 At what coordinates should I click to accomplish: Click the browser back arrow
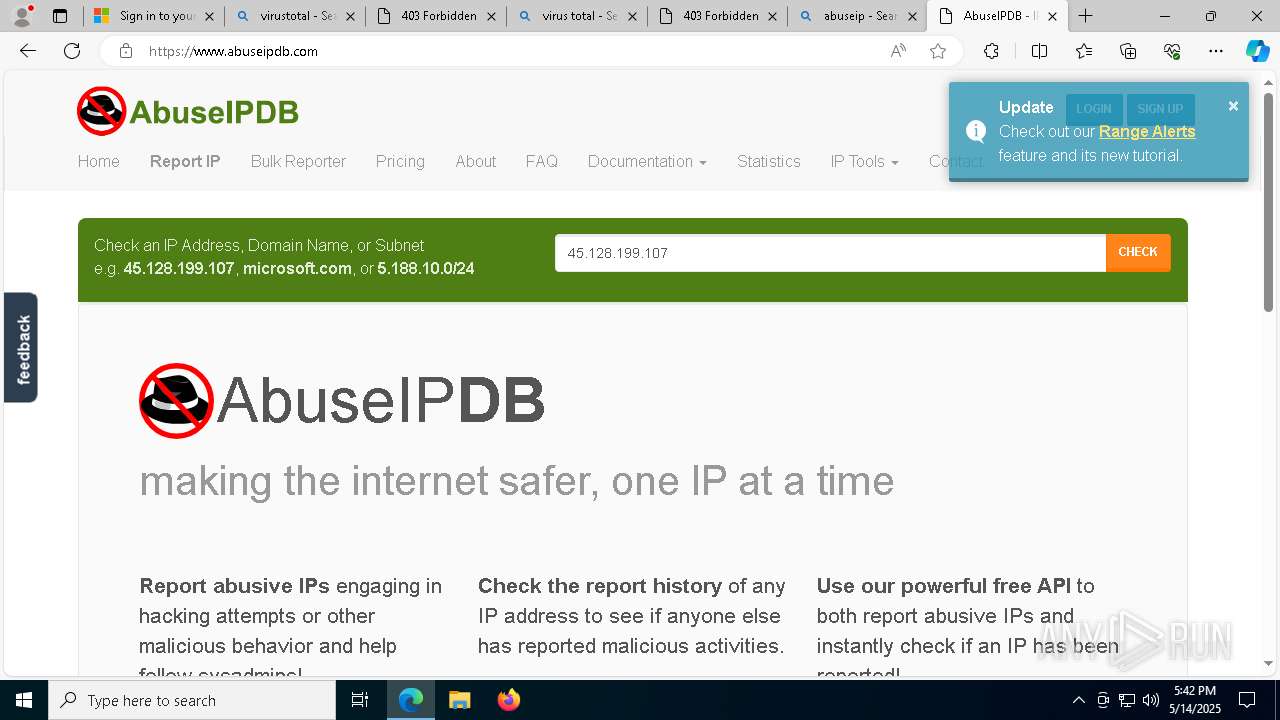pos(28,51)
